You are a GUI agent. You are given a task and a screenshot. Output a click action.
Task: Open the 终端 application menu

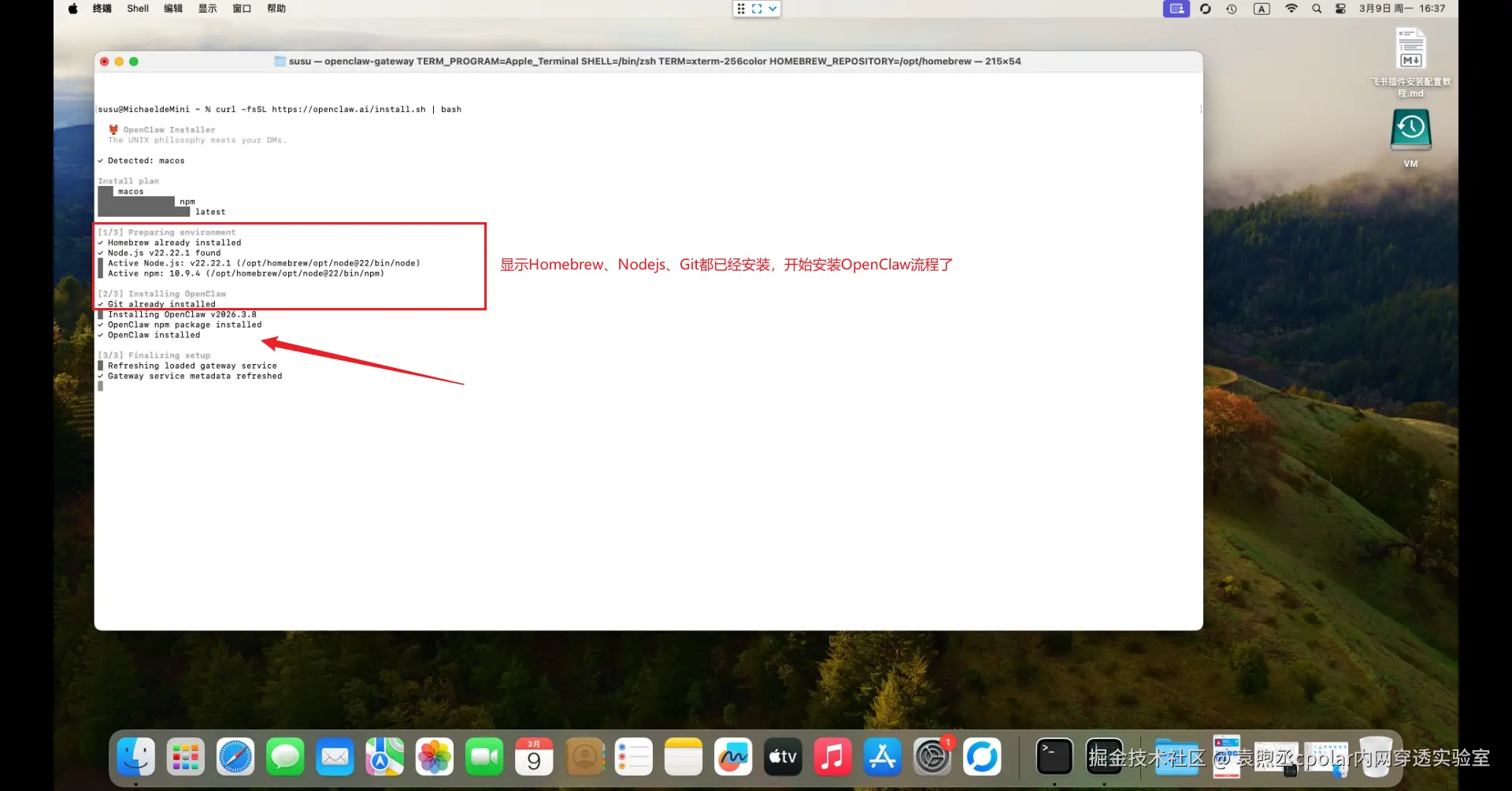[x=102, y=9]
